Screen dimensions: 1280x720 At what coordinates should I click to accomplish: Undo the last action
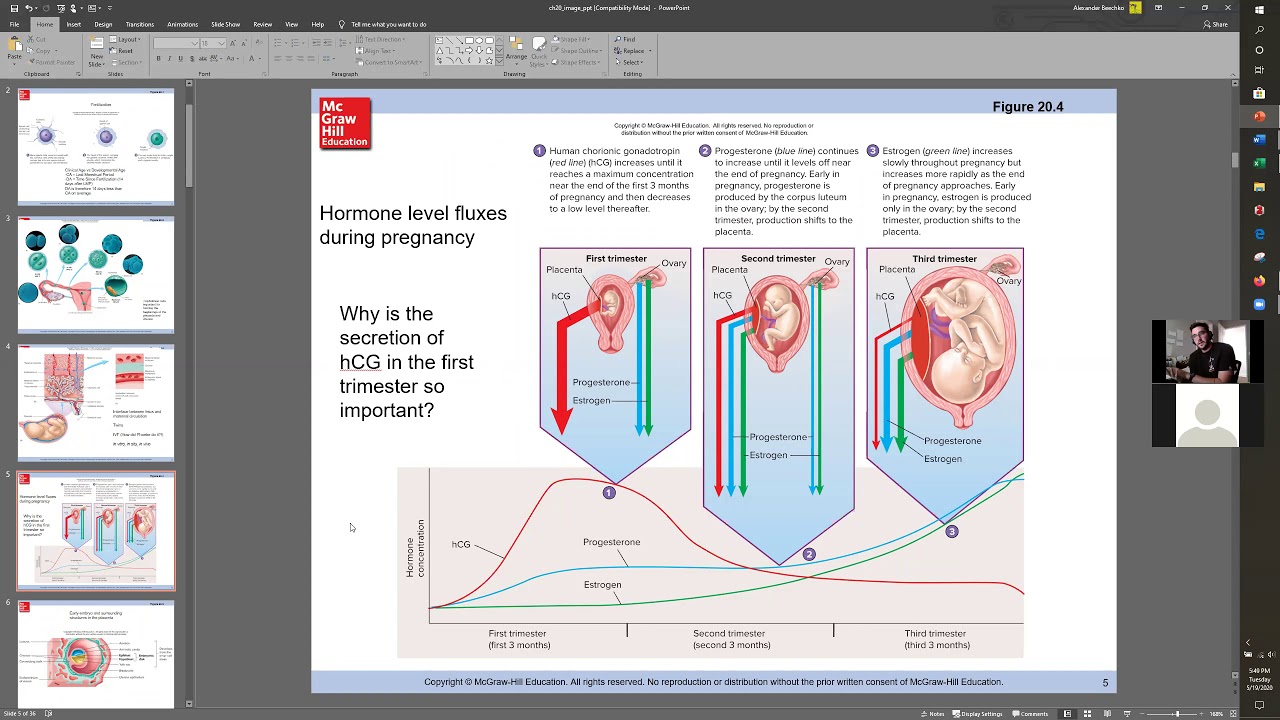click(x=29, y=8)
